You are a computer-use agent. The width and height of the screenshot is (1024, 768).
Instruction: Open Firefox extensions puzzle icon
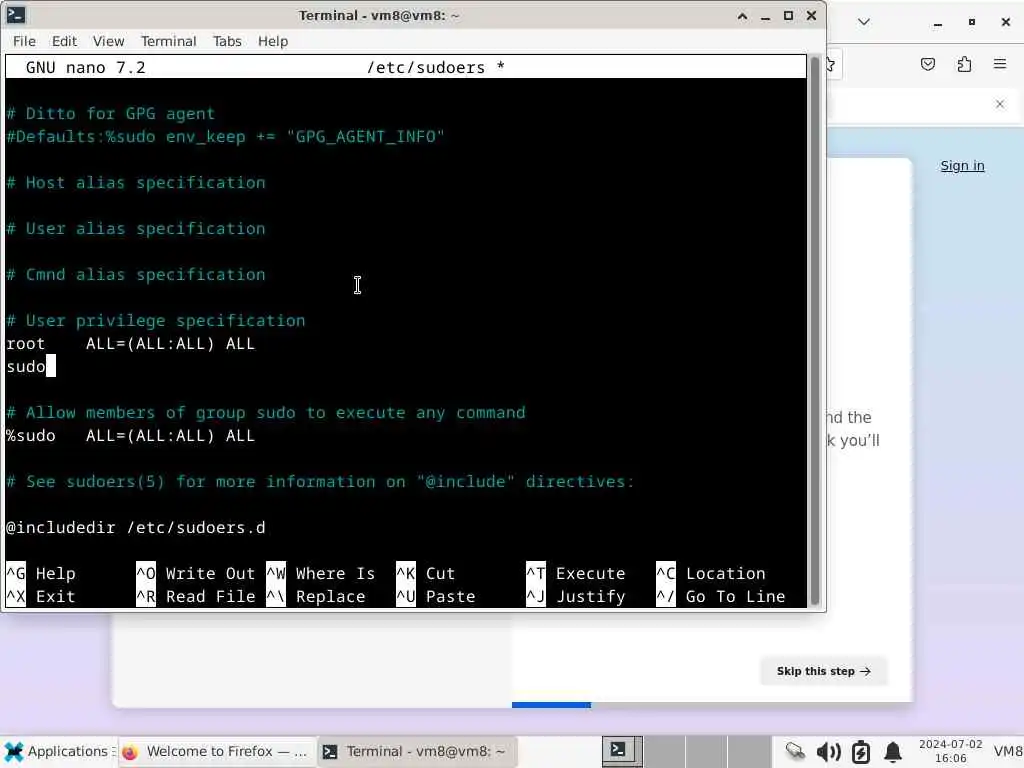pos(964,64)
